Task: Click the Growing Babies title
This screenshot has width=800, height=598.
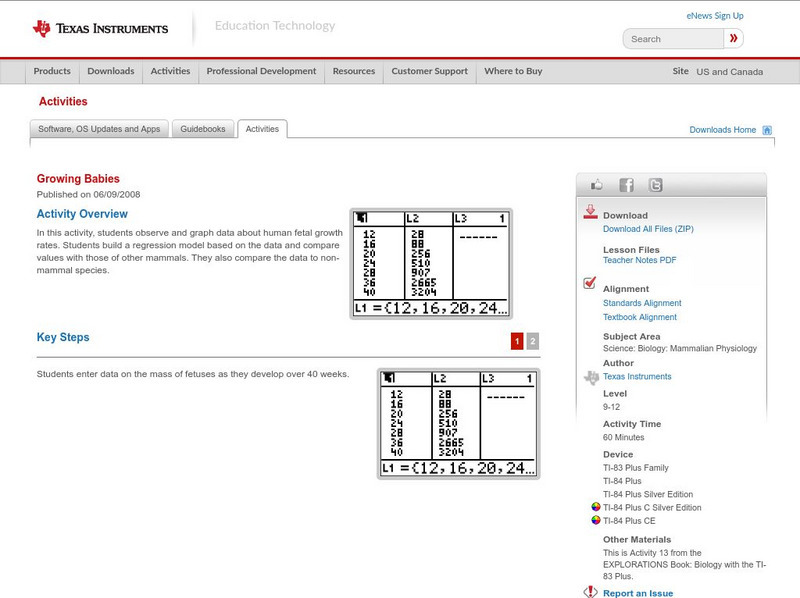Action: pos(78,179)
